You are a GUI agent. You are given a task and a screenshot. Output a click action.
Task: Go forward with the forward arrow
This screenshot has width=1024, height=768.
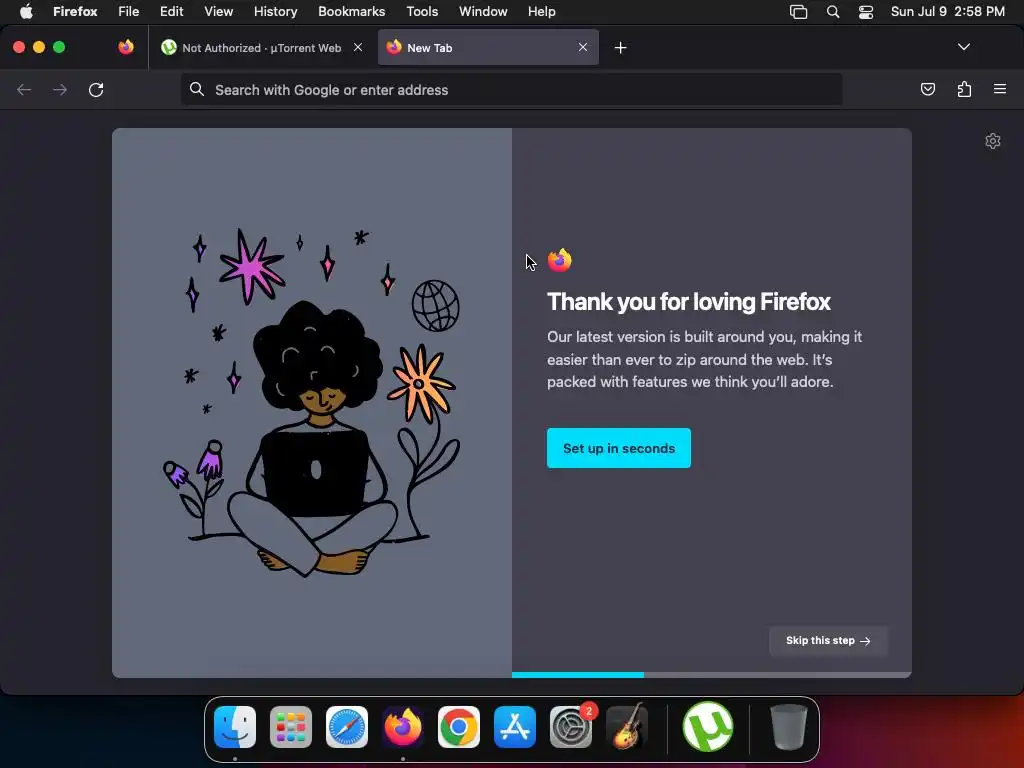[60, 89]
